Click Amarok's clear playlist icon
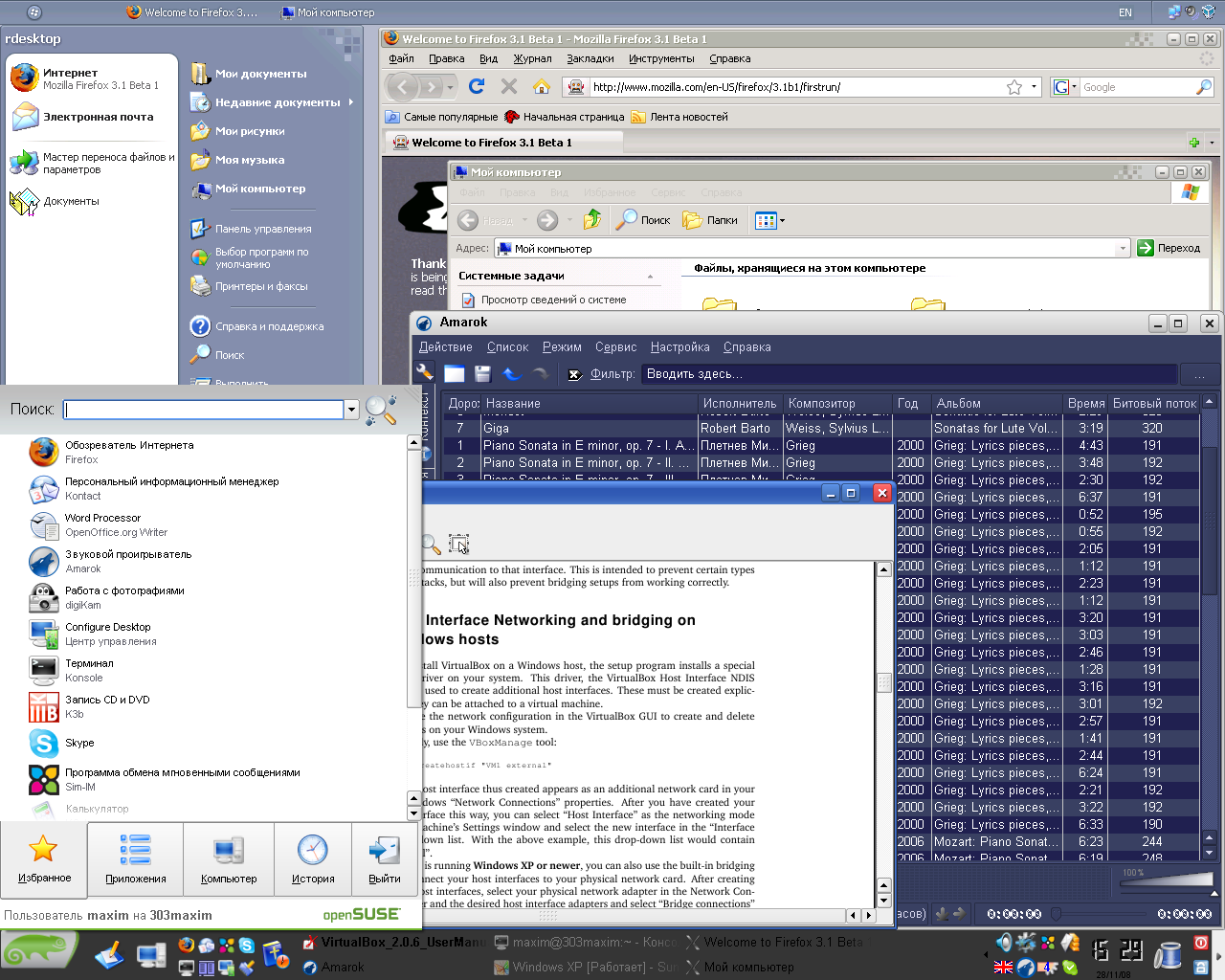Screen dimensions: 1225x980 click(x=455, y=373)
